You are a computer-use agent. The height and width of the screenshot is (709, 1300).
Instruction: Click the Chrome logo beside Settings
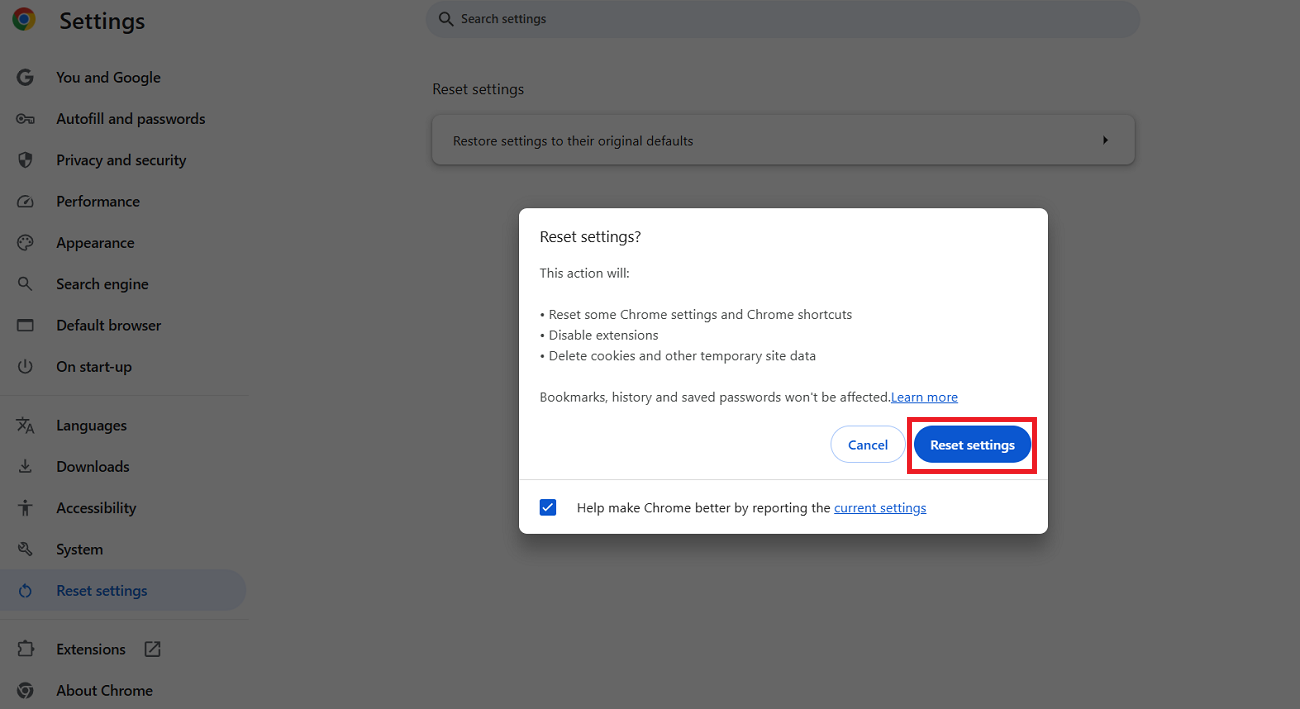pos(24,19)
